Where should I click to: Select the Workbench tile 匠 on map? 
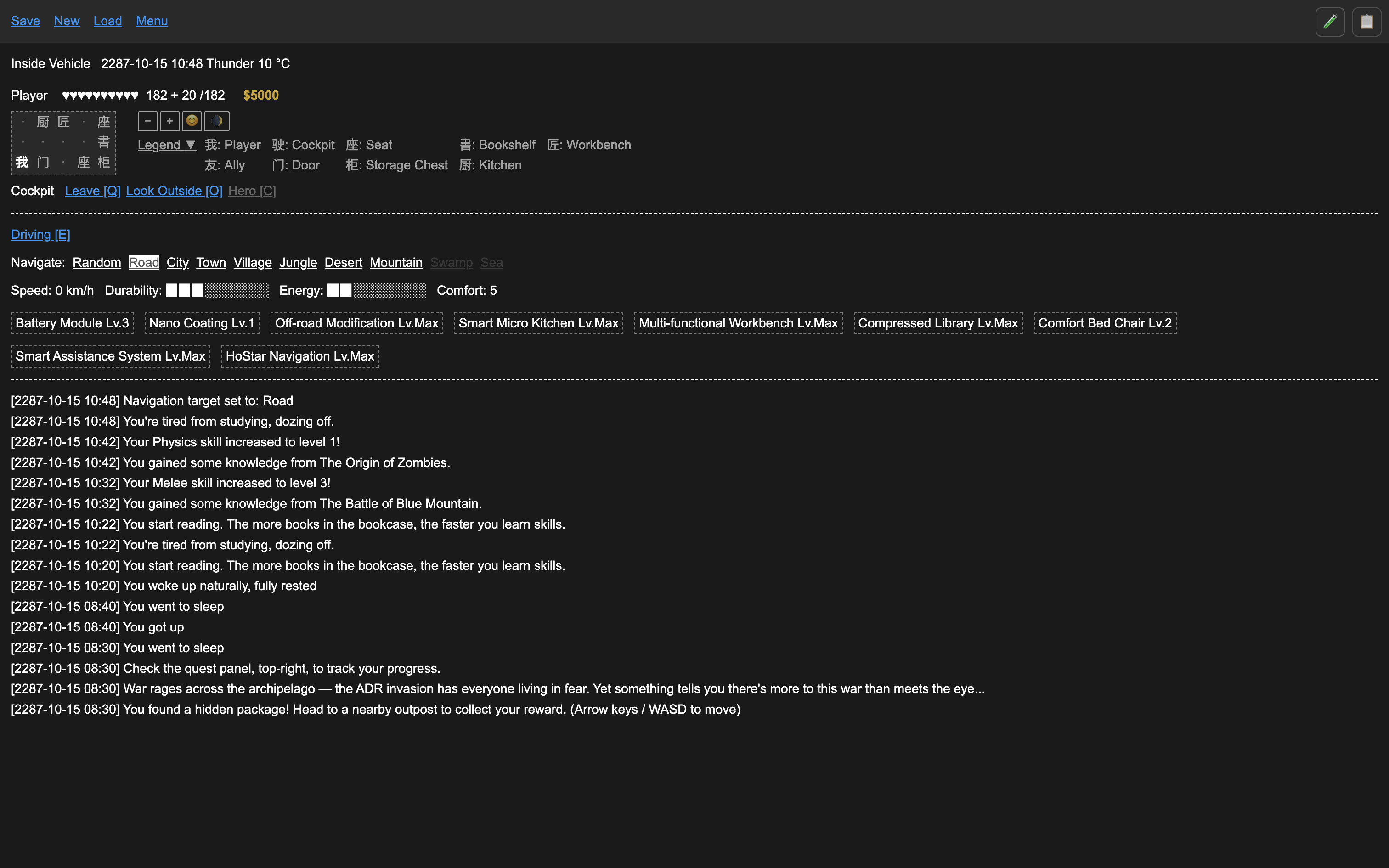click(63, 122)
